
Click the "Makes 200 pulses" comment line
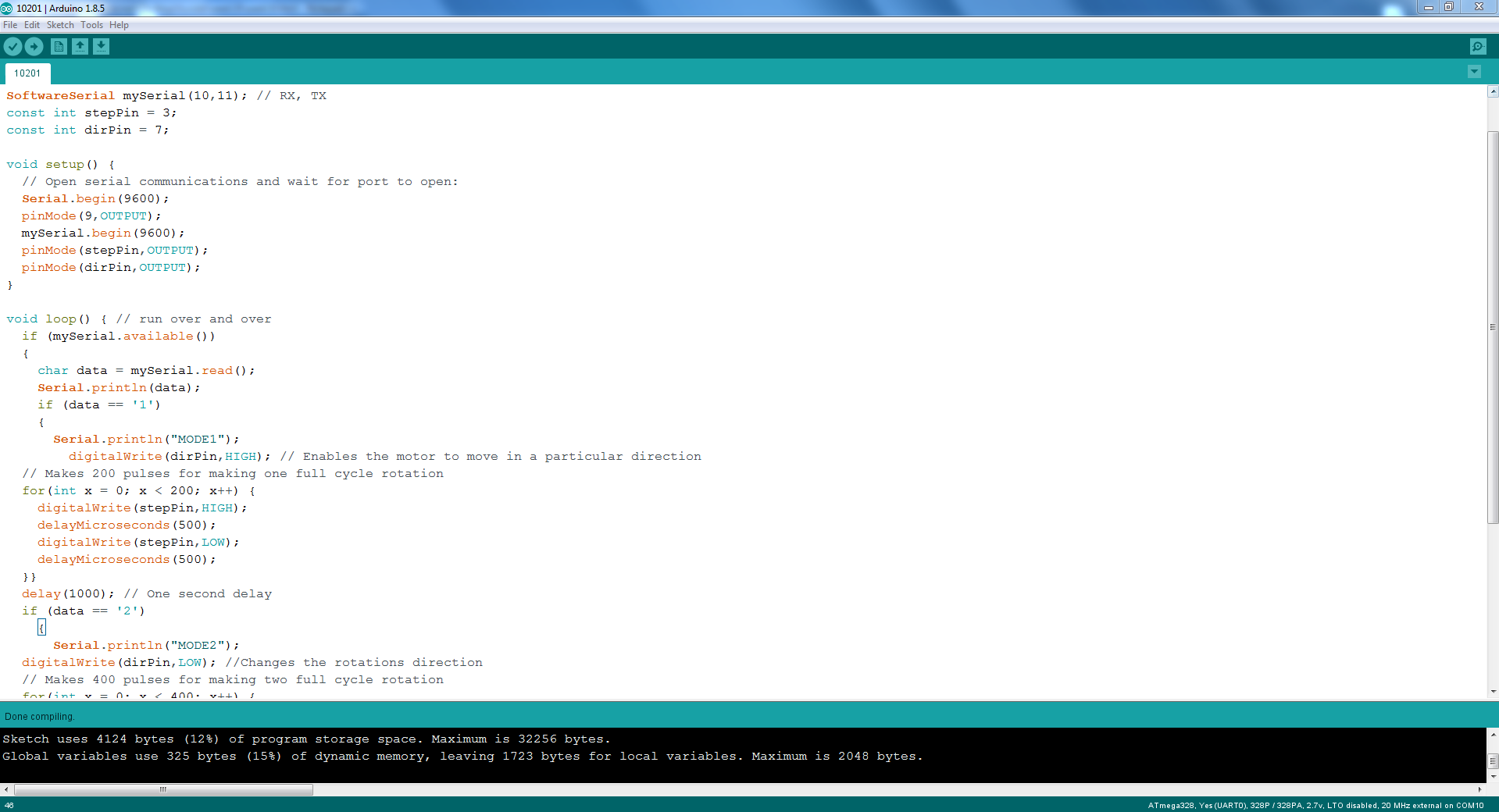click(x=233, y=474)
